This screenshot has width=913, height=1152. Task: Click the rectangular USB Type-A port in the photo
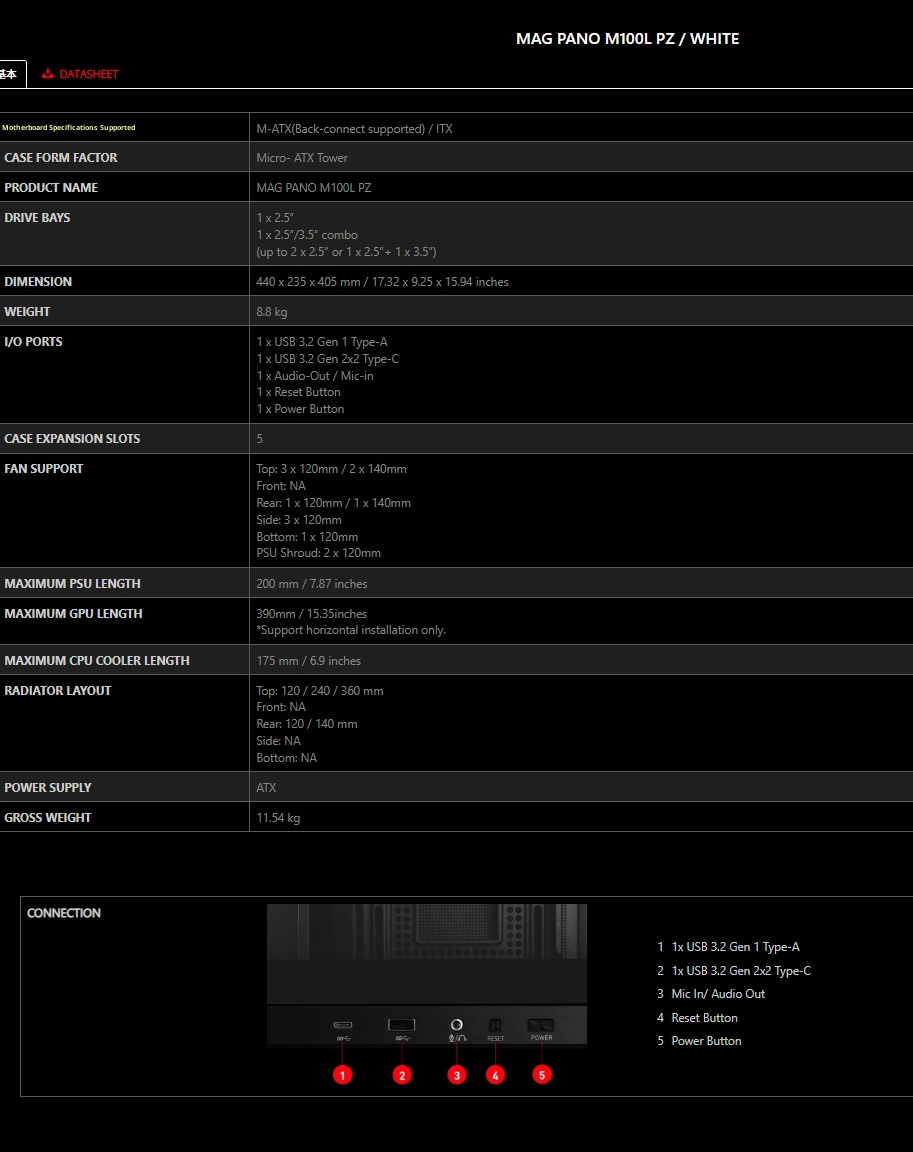pos(401,1024)
